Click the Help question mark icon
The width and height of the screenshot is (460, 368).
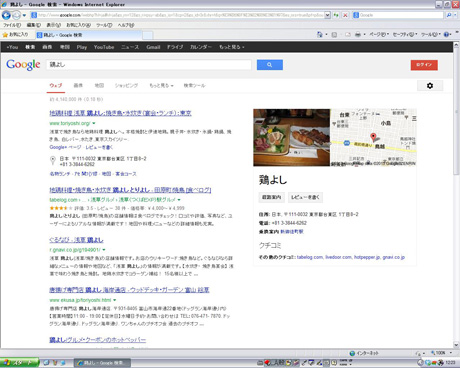click(447, 34)
